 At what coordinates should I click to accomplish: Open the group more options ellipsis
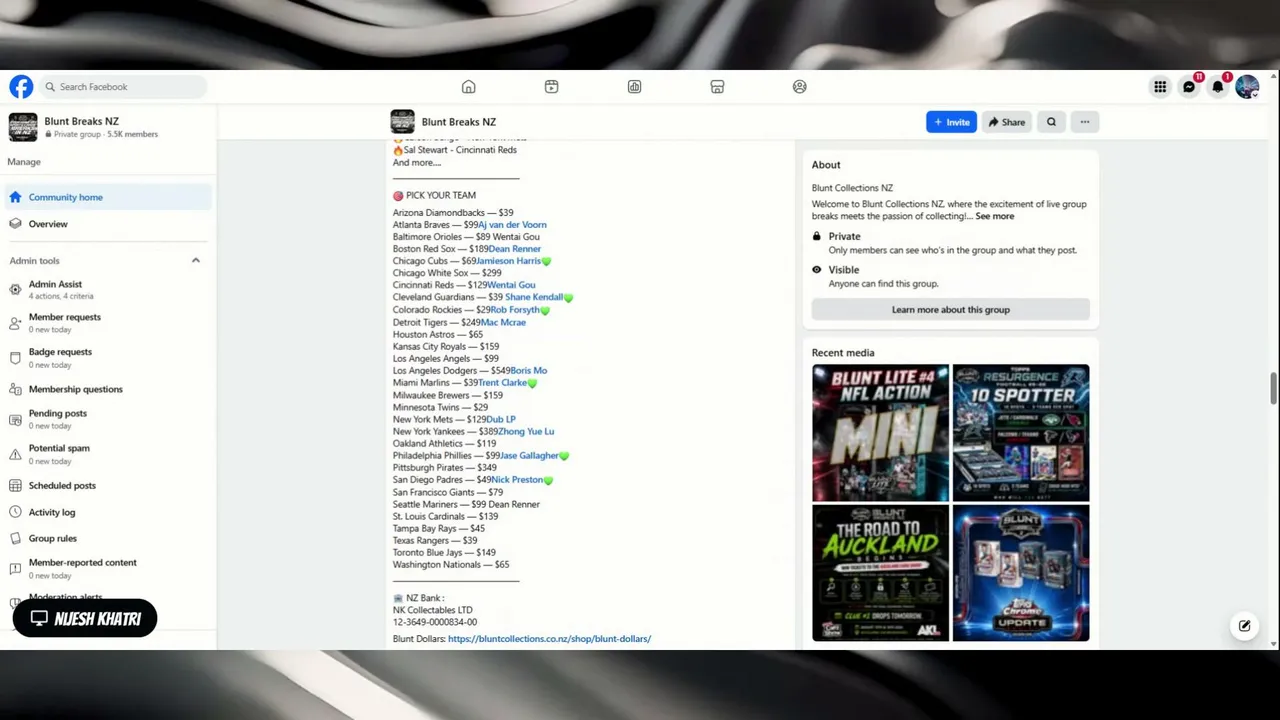coord(1084,122)
